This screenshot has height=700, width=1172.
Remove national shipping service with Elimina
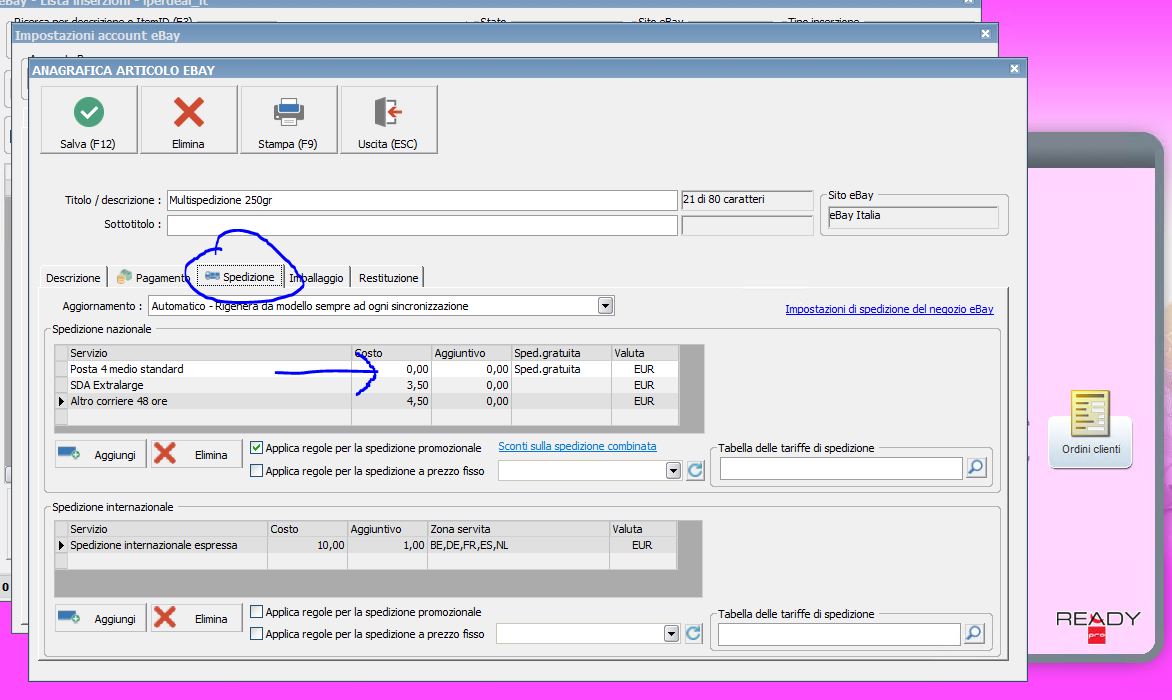(197, 454)
